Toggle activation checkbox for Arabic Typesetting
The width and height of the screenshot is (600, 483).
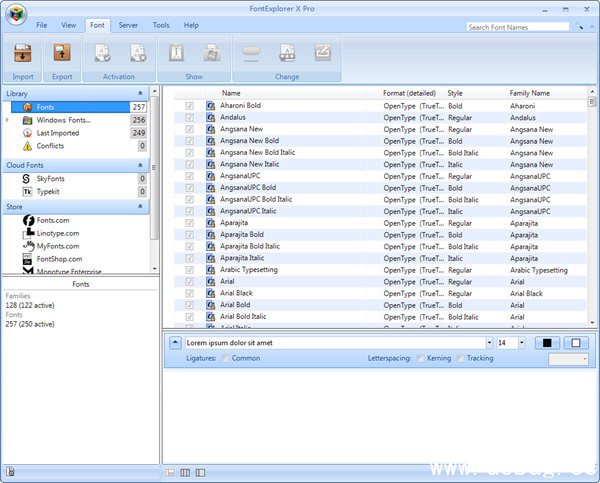(189, 270)
